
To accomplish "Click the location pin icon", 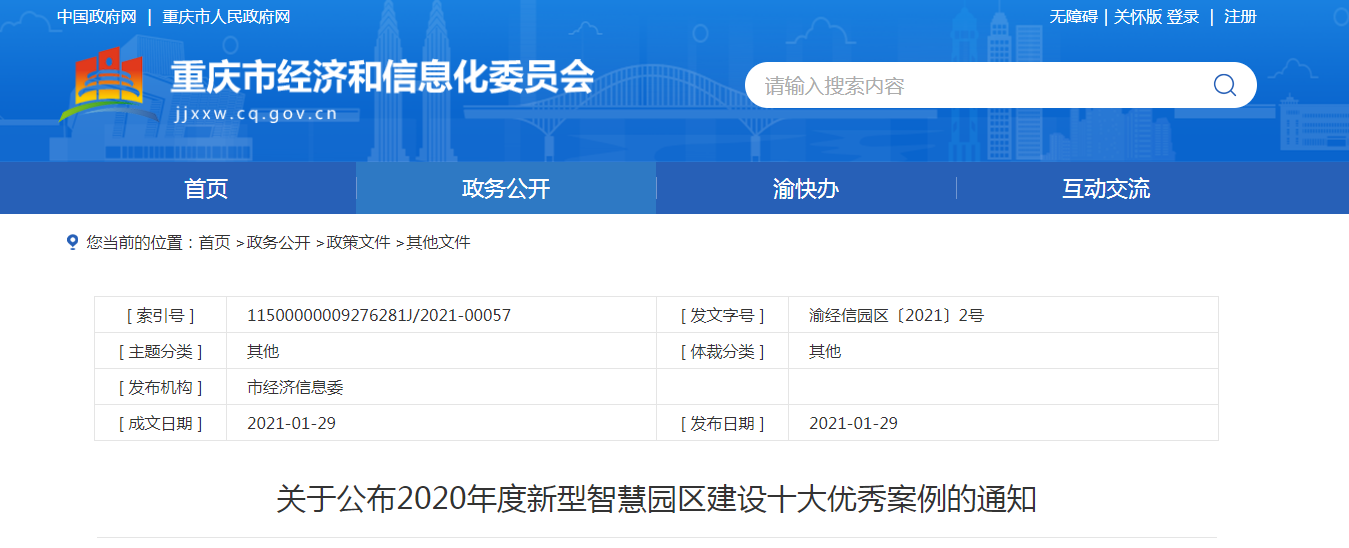I will (x=72, y=242).
